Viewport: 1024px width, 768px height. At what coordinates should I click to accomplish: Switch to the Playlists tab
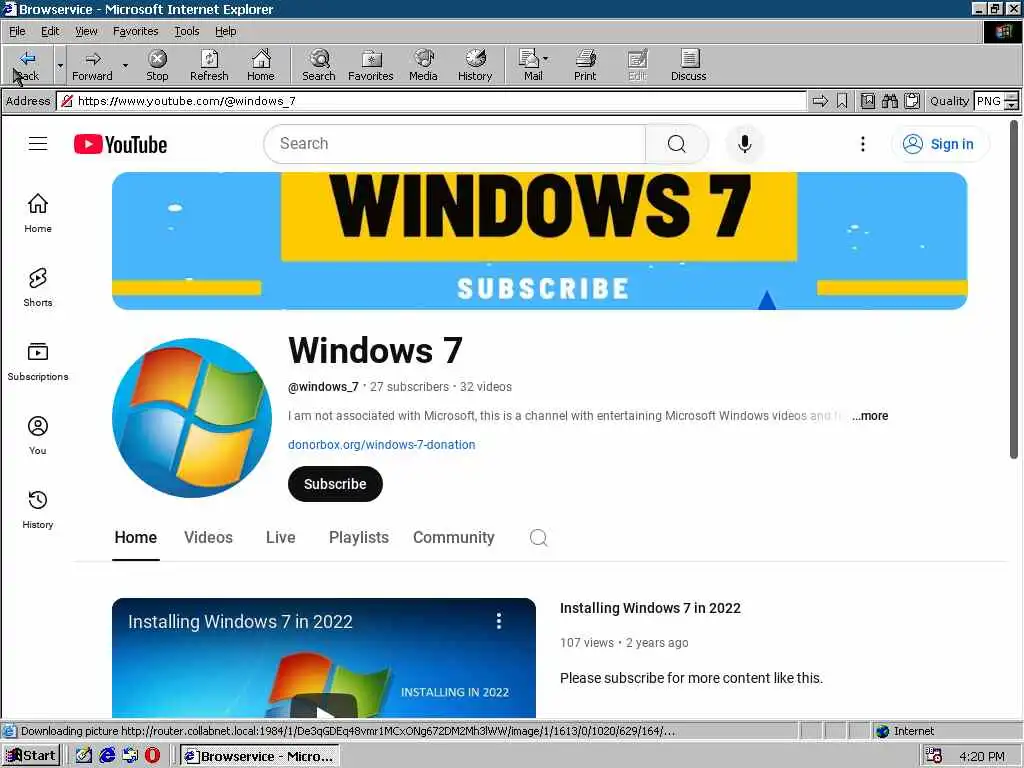point(359,537)
